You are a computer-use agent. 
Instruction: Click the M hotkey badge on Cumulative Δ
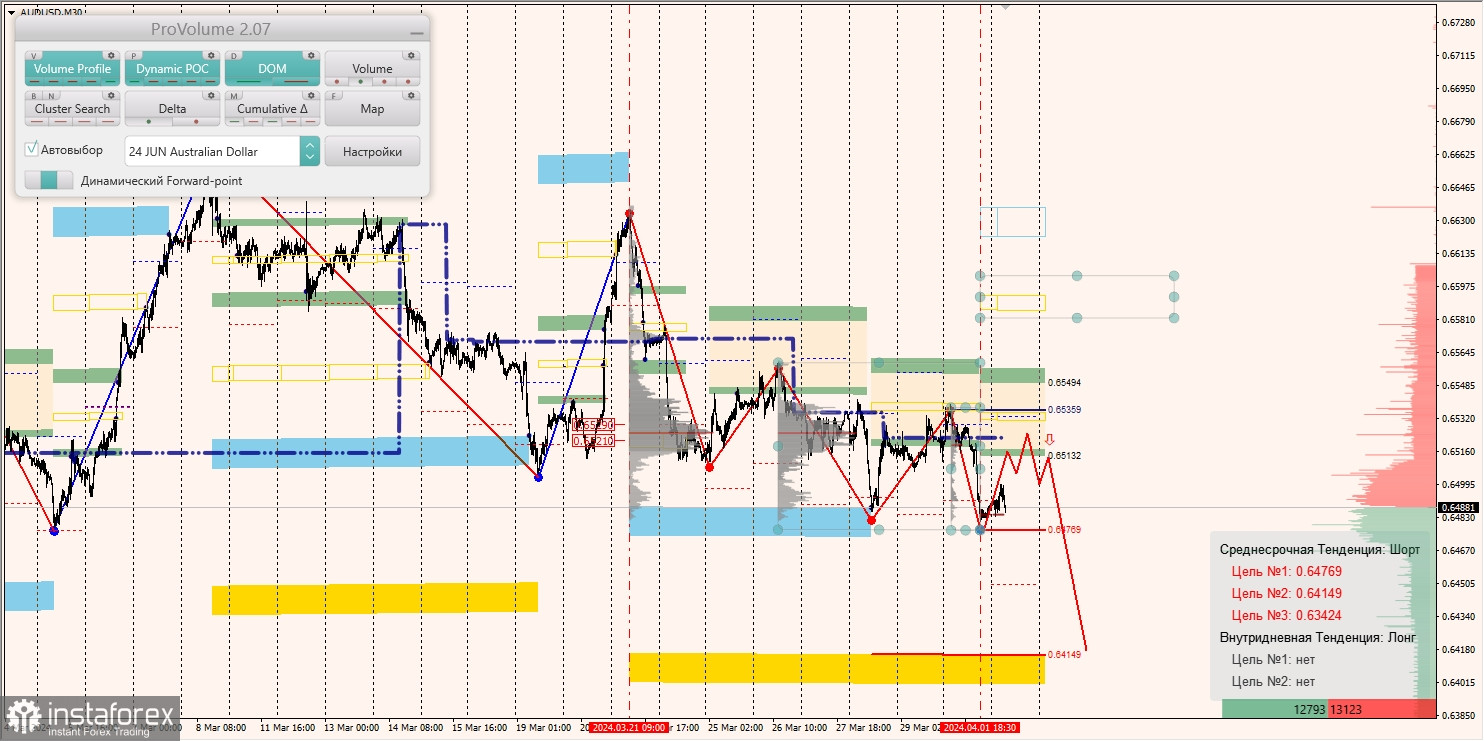tap(235, 96)
